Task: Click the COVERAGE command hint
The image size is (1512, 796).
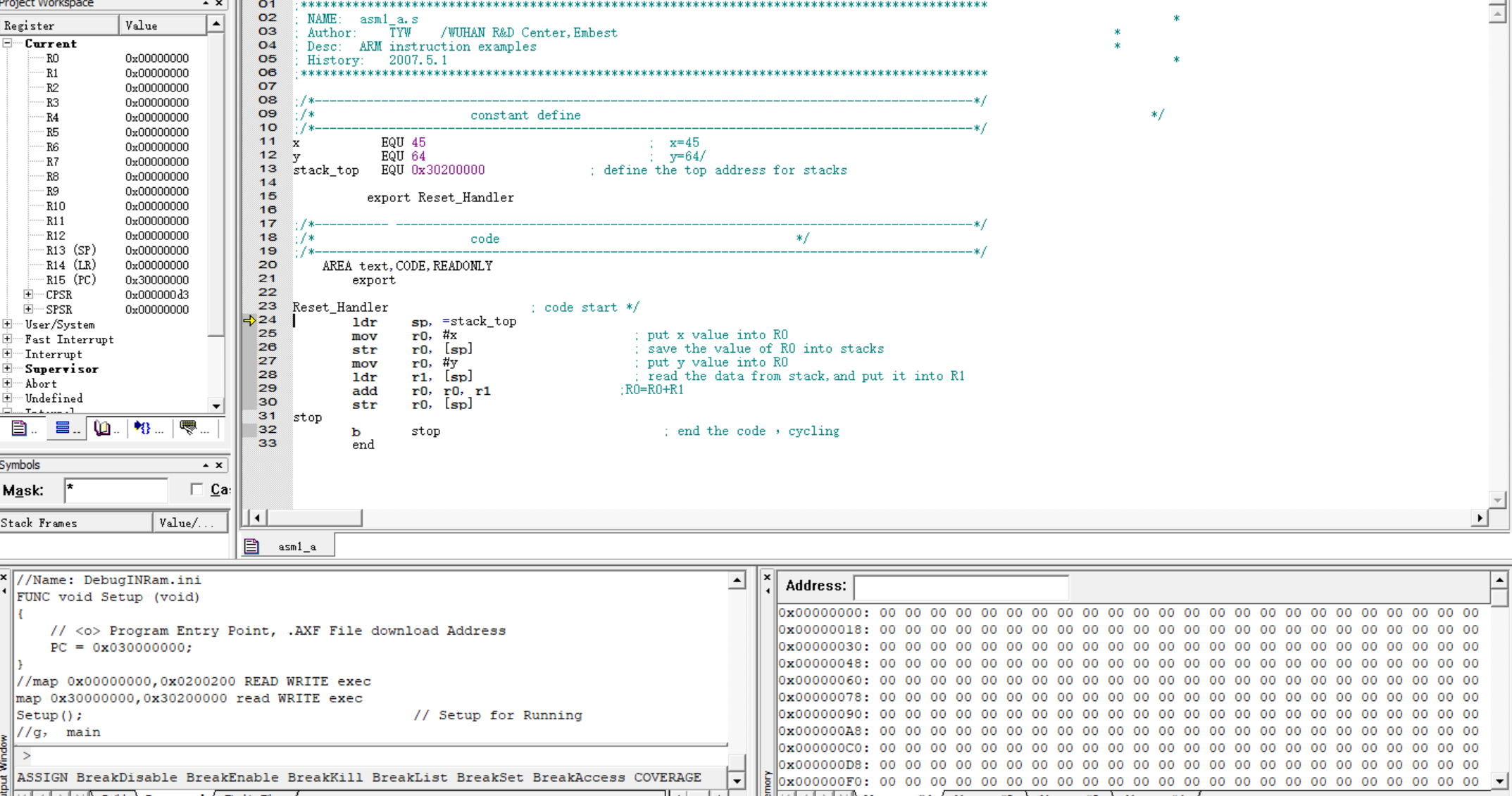Action: click(x=668, y=778)
